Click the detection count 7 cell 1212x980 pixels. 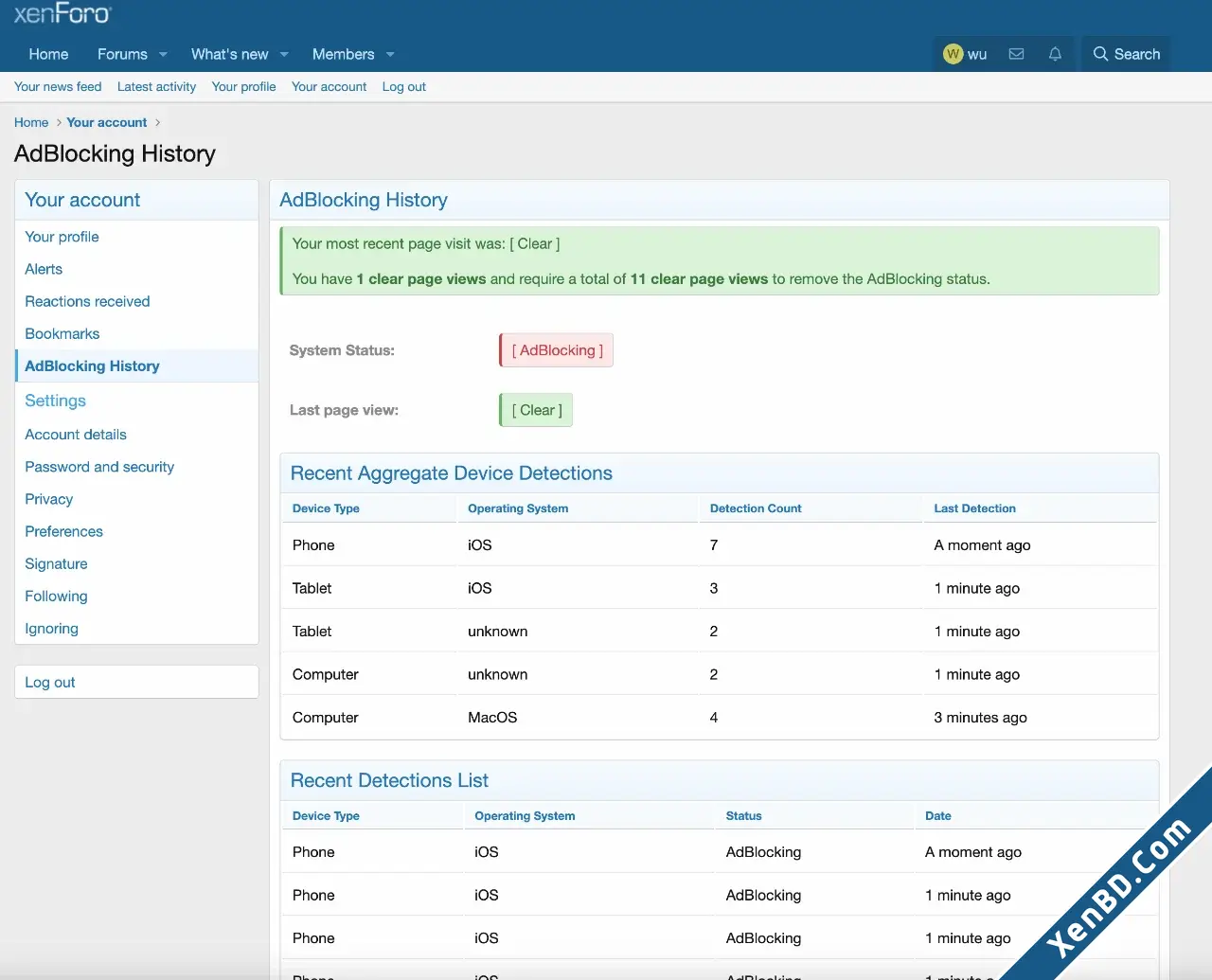[714, 545]
